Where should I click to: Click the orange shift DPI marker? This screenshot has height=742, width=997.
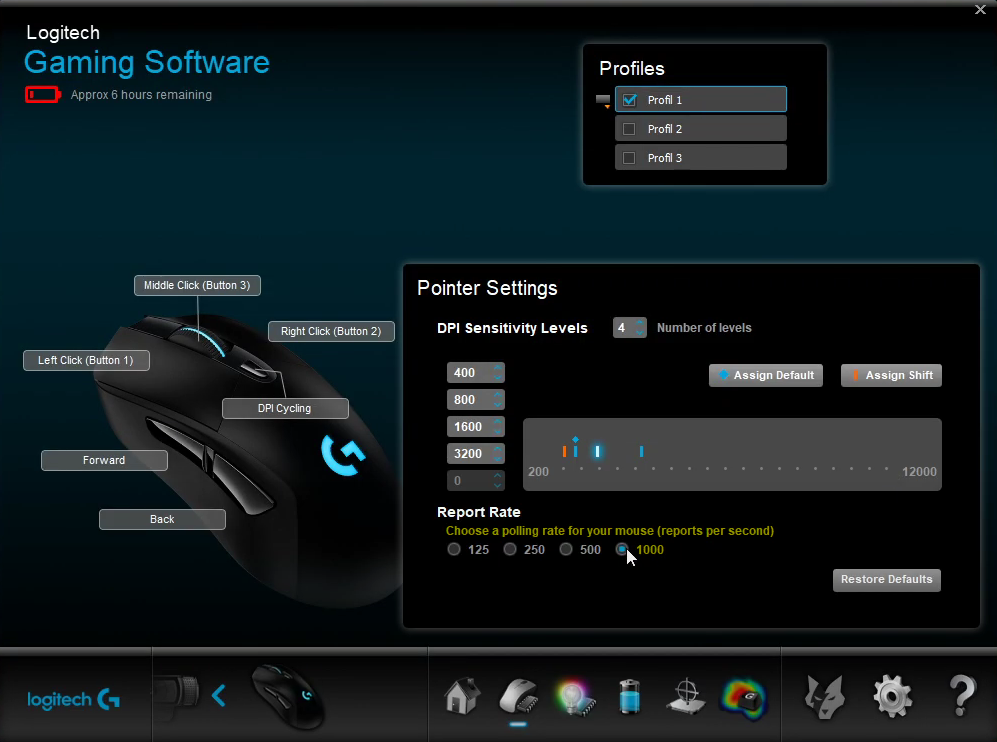tap(564, 451)
